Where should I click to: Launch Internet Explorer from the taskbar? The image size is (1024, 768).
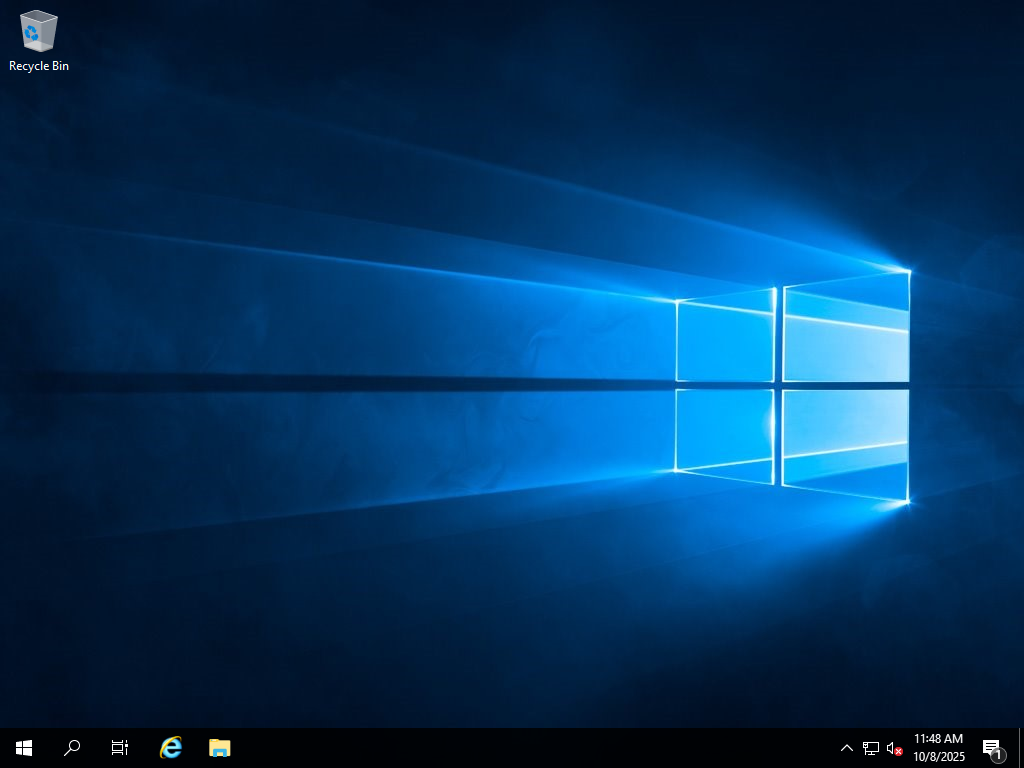(x=170, y=748)
